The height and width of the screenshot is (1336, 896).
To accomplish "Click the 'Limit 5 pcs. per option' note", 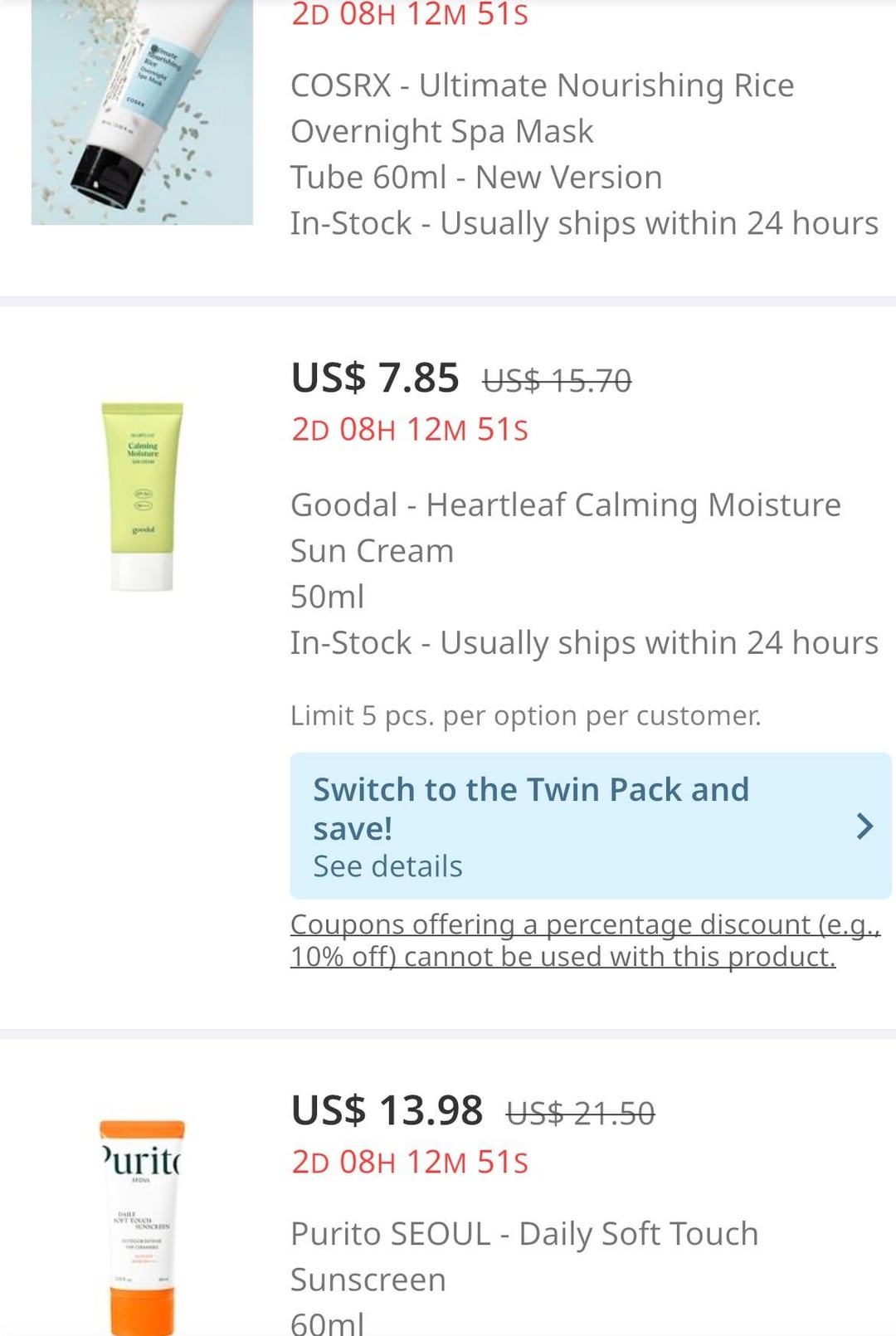I will point(525,715).
